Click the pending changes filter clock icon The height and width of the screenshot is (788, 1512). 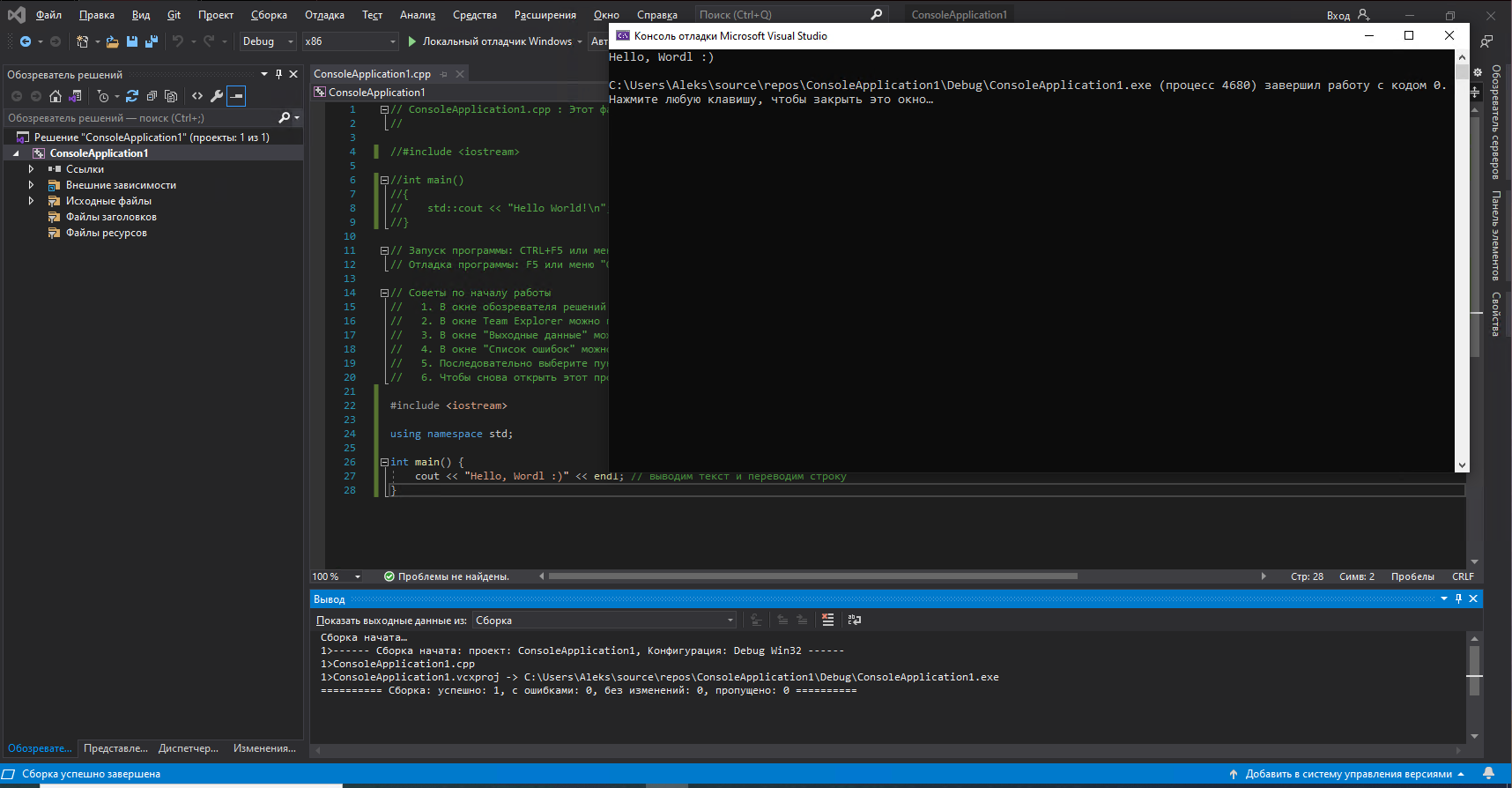click(x=103, y=96)
